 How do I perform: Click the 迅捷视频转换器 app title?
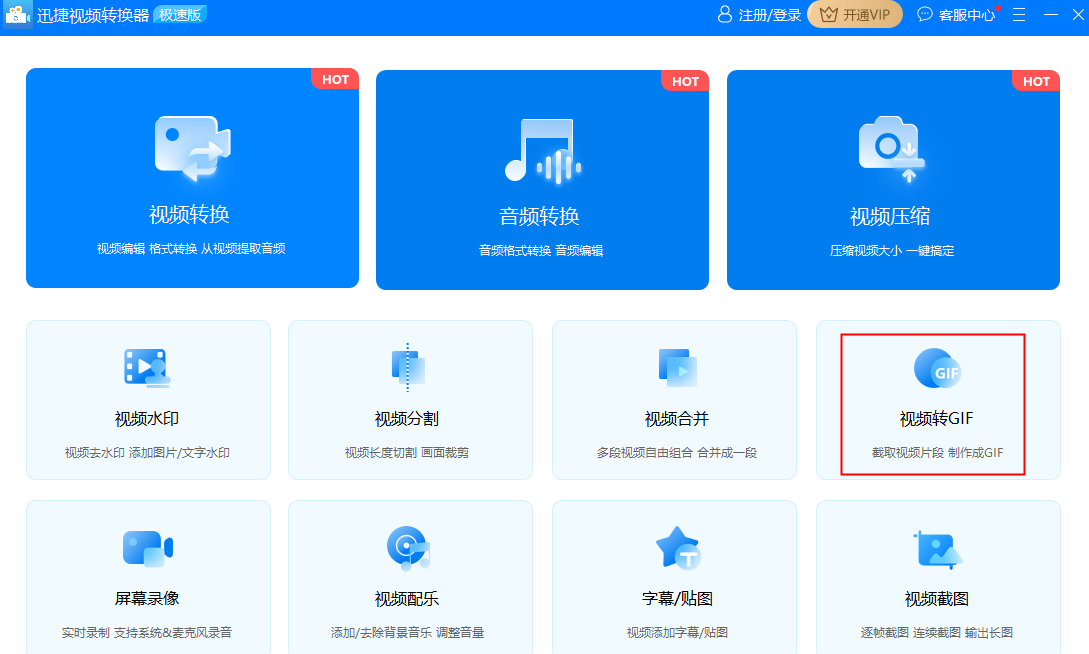pos(93,15)
